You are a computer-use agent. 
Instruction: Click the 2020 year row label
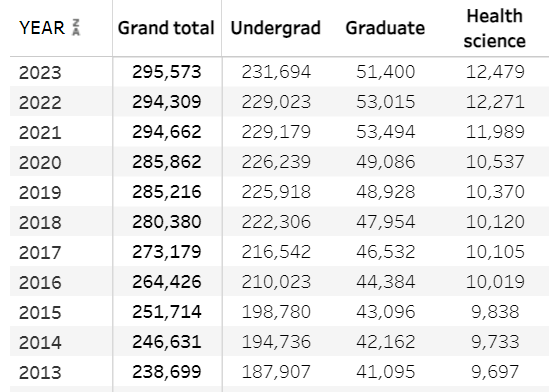[40, 162]
